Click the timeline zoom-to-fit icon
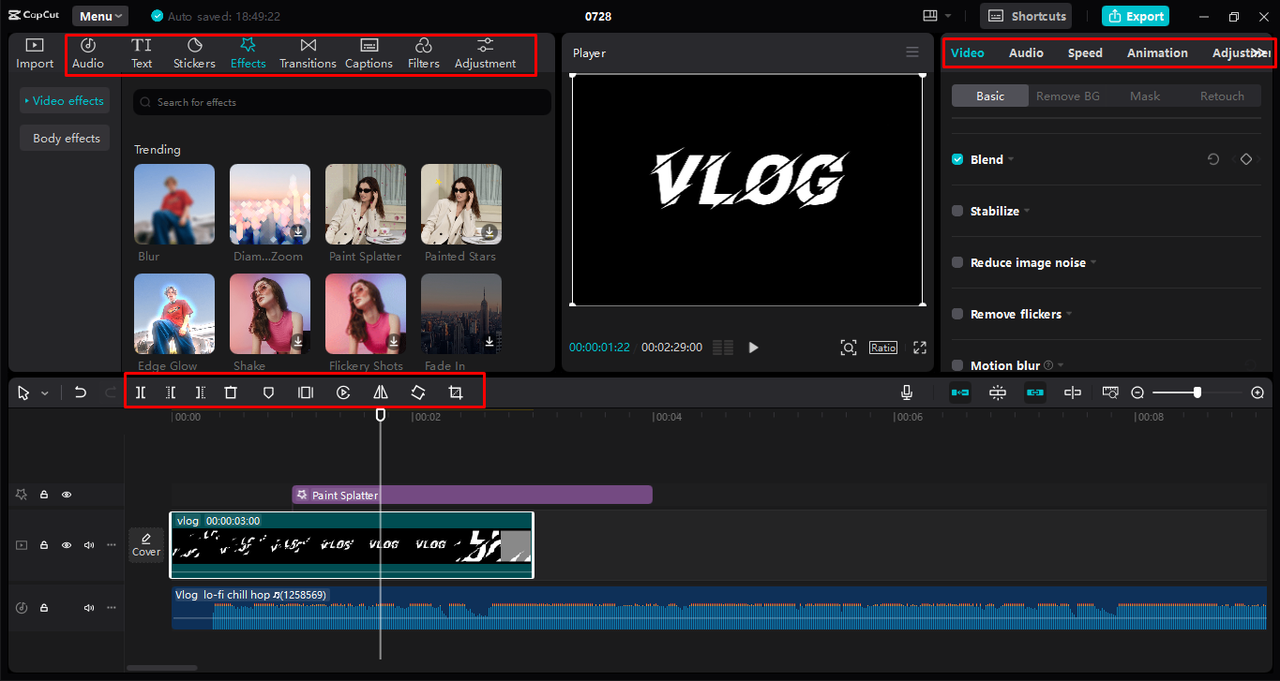 1110,393
